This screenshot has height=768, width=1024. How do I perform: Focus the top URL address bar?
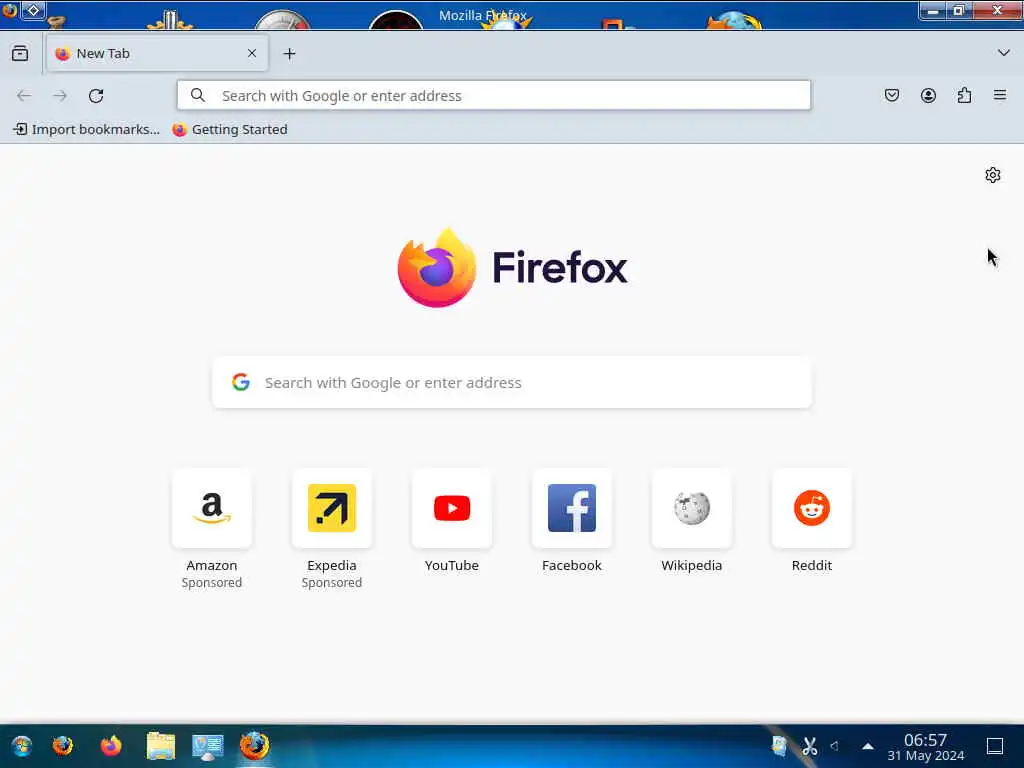tap(494, 95)
